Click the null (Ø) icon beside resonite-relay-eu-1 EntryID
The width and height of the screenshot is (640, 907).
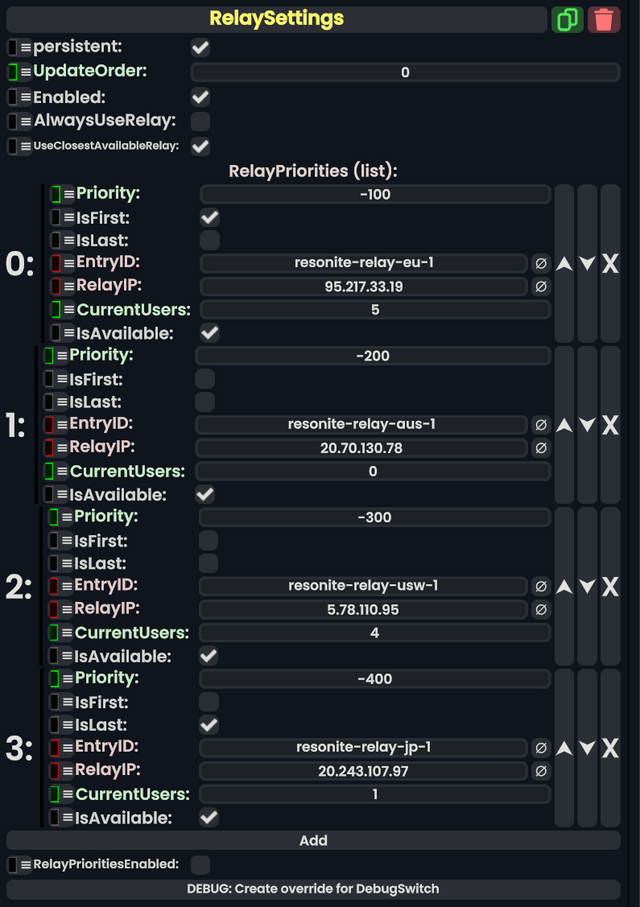[x=541, y=263]
